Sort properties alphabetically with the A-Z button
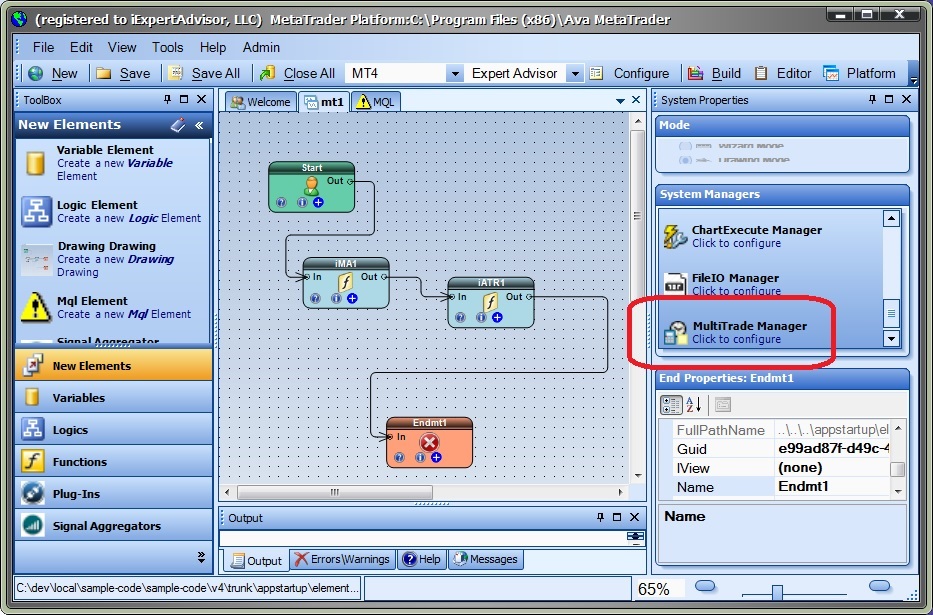The image size is (933, 615). click(694, 405)
